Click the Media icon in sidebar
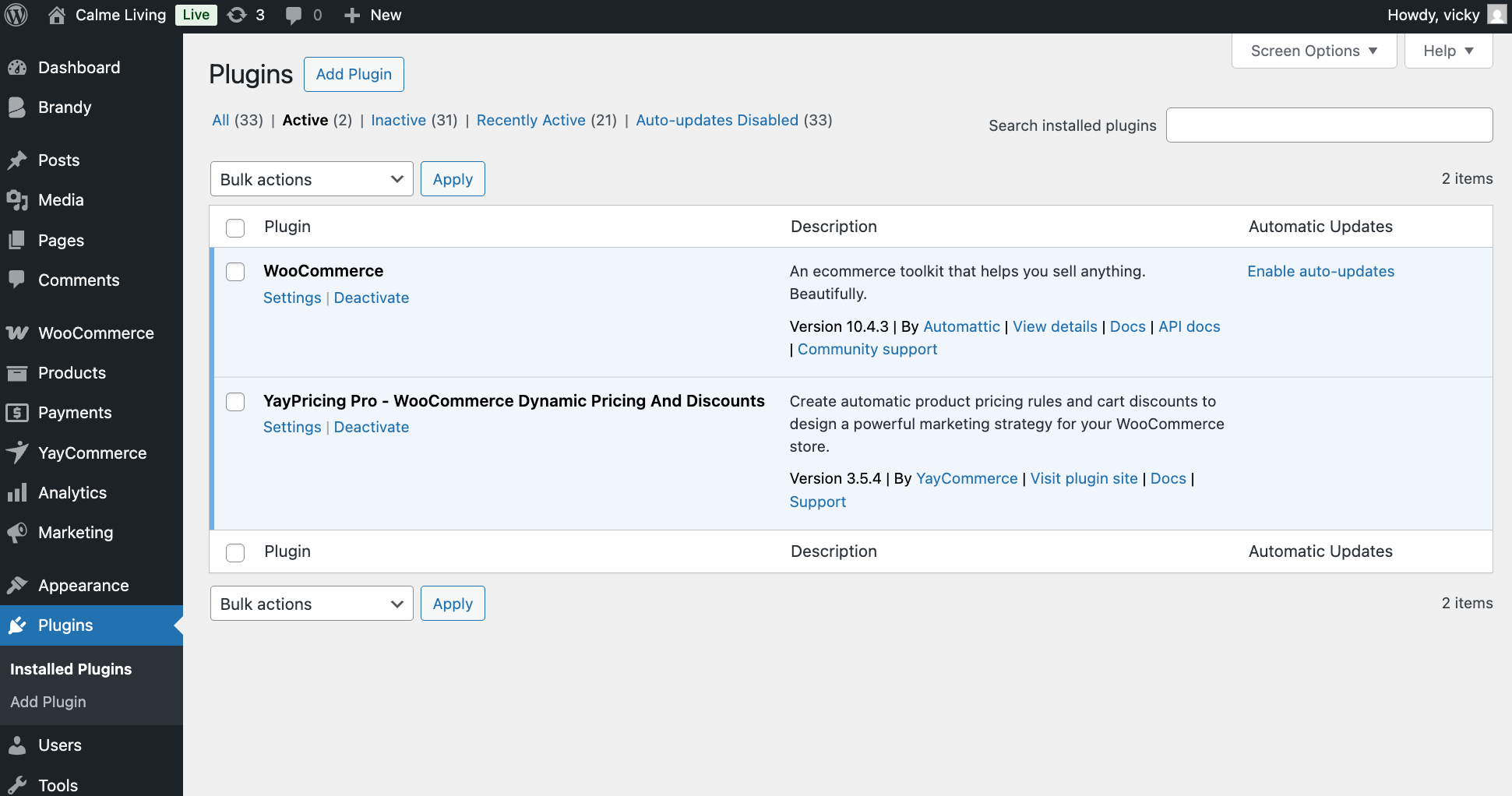The width and height of the screenshot is (1512, 796). [17, 200]
